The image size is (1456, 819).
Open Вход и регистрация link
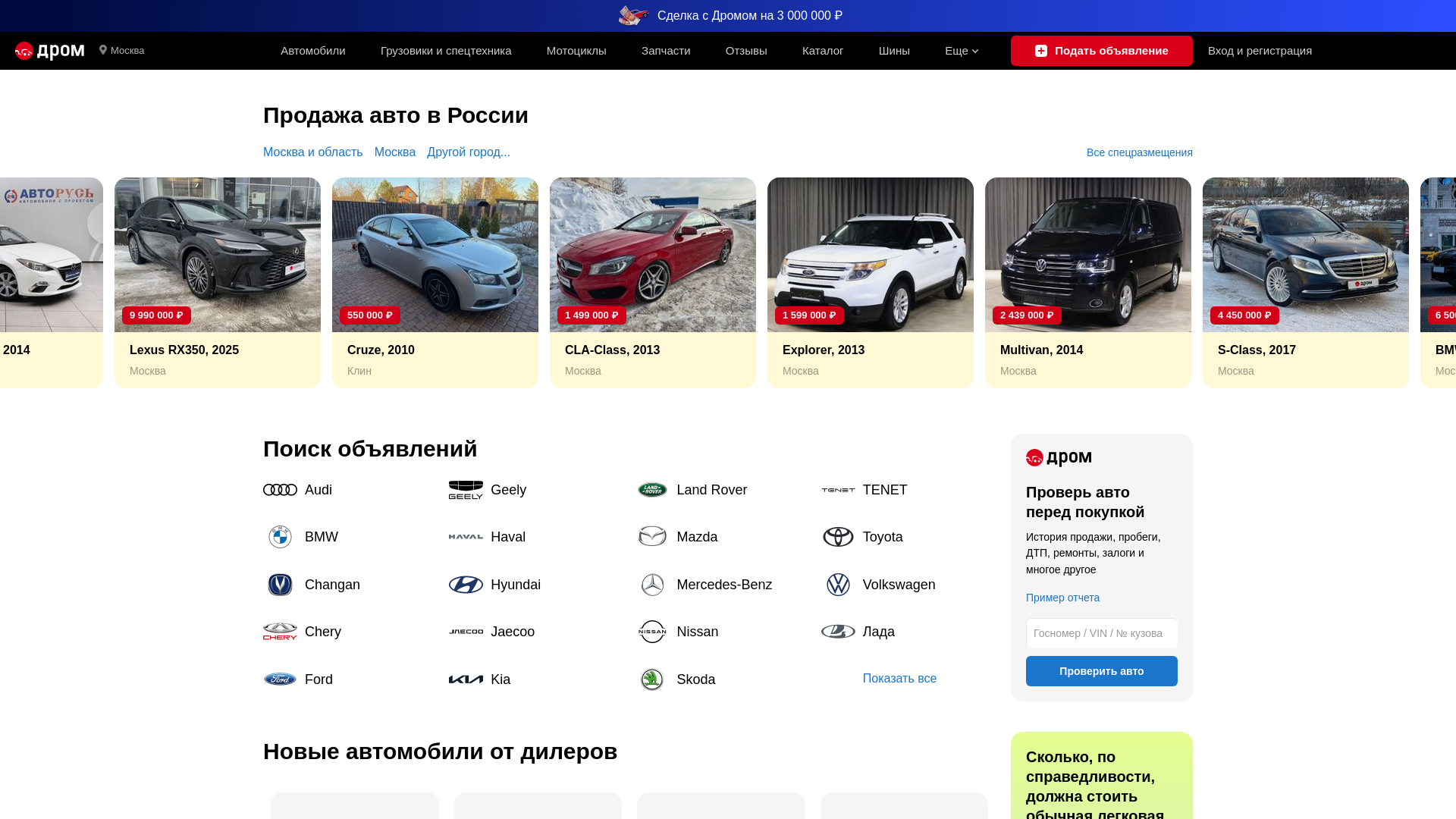point(1260,51)
